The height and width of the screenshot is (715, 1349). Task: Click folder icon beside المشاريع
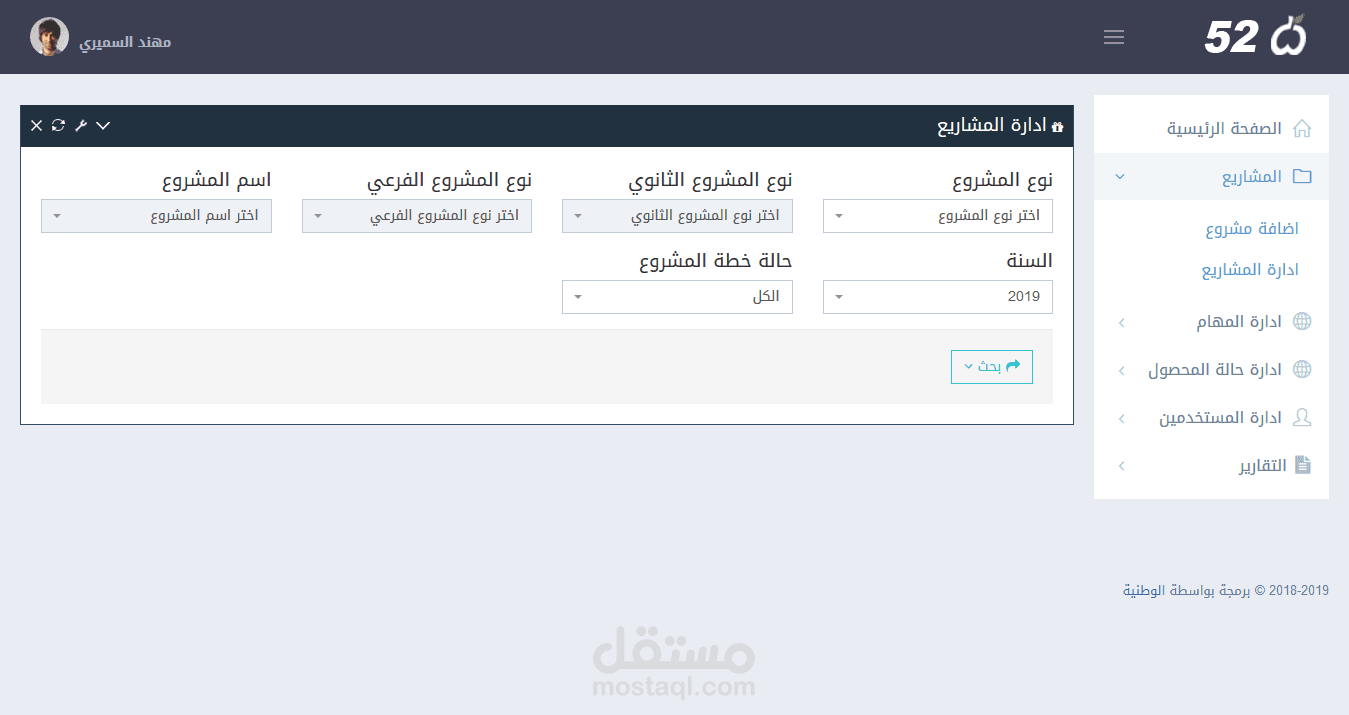point(1302,176)
